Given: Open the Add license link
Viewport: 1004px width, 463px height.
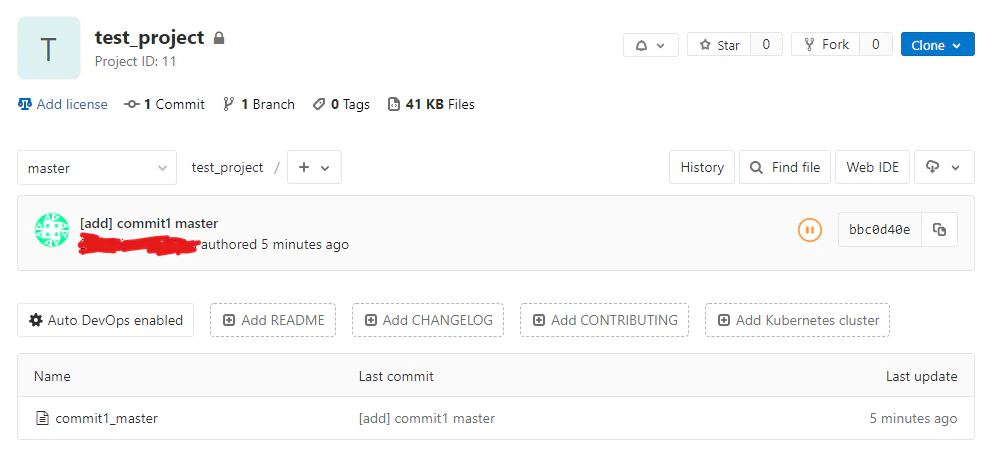Looking at the screenshot, I should [x=63, y=104].
